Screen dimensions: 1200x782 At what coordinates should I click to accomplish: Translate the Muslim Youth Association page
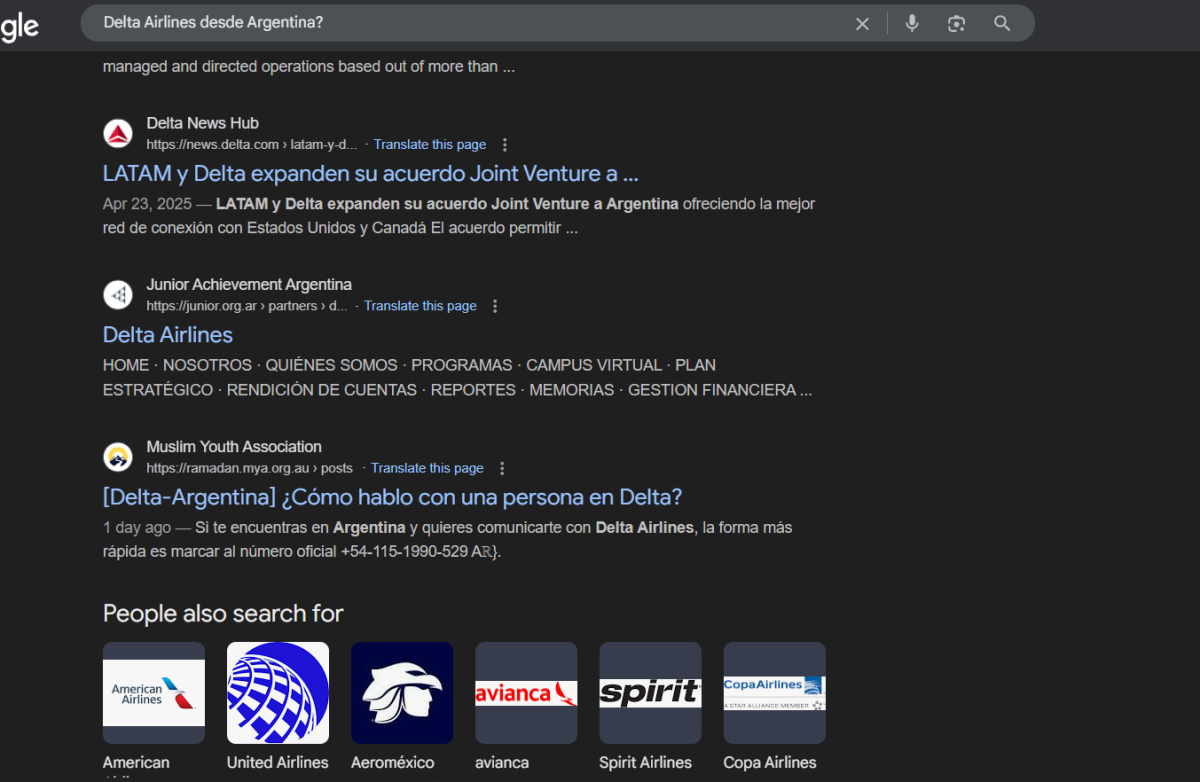(427, 469)
